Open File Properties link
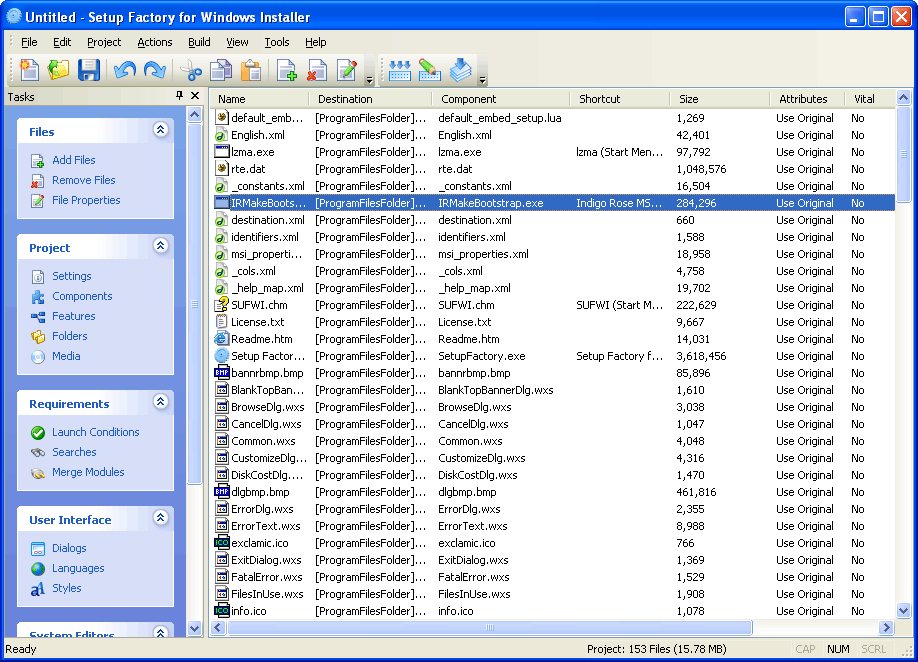Screen dimensions: 918x662 click(x=86, y=200)
